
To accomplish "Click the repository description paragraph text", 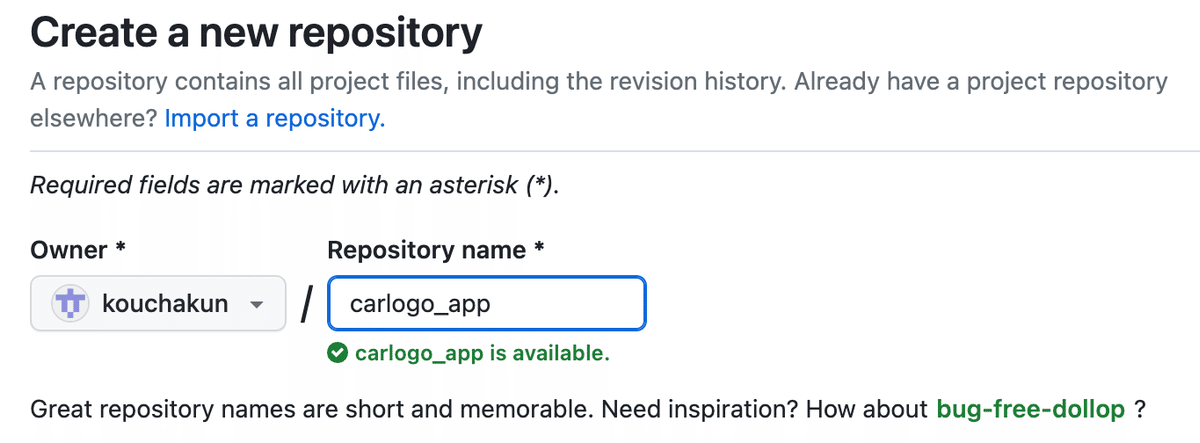I will click(x=599, y=99).
